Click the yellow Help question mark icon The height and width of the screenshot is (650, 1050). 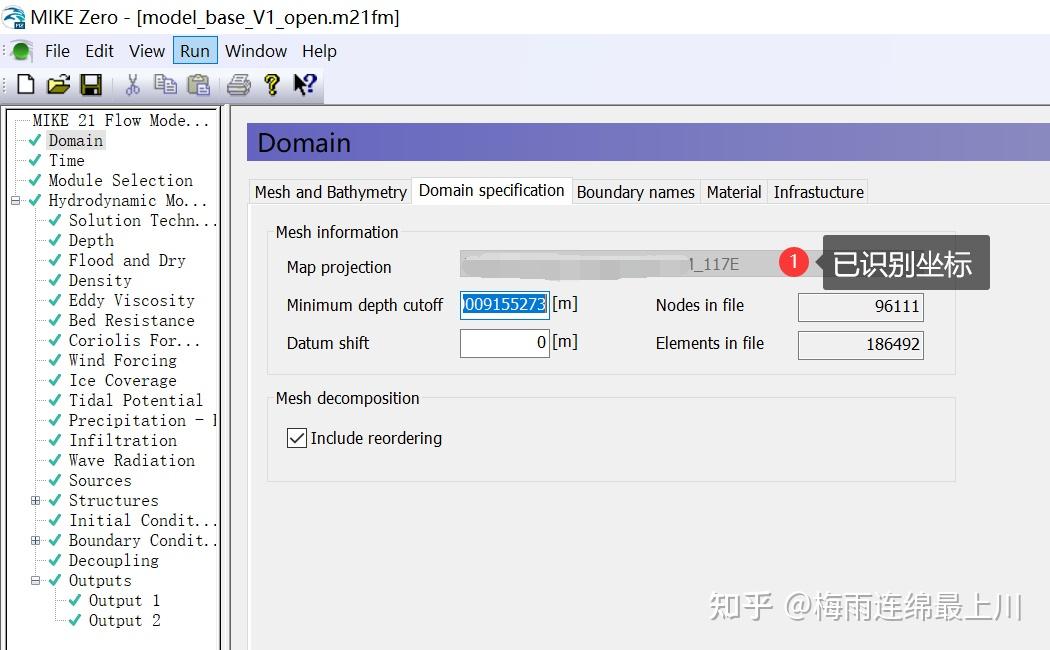(x=272, y=84)
